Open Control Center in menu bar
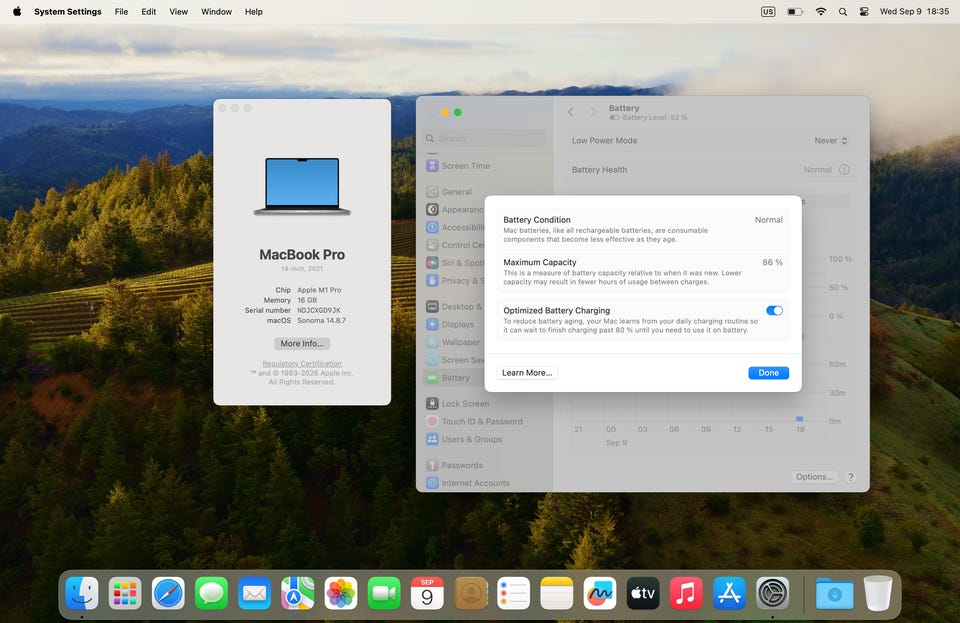The height and width of the screenshot is (623, 960). click(864, 12)
